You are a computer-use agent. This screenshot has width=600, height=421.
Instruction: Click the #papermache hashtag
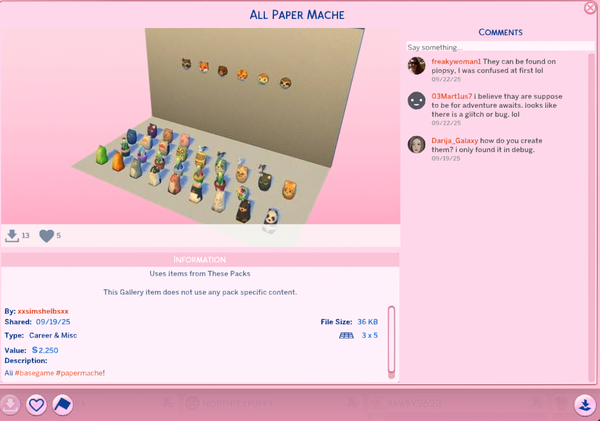79,373
